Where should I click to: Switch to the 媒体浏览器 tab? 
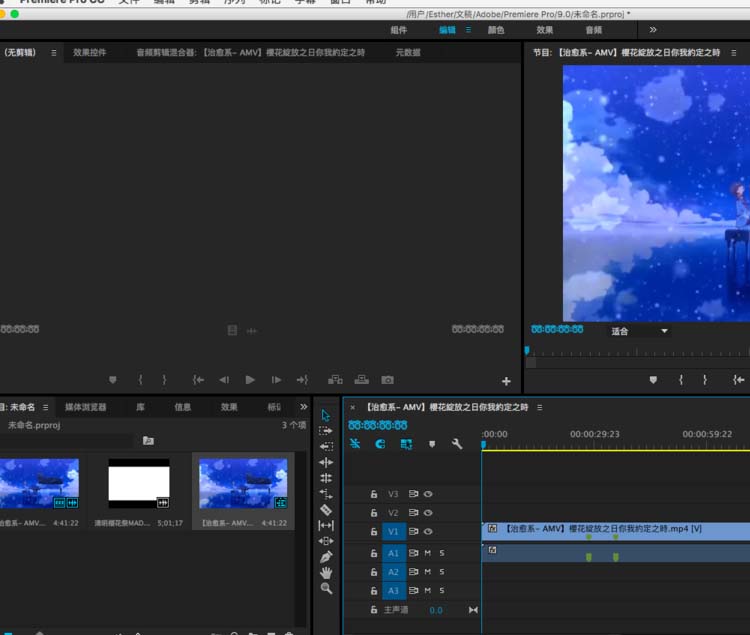pyautogui.click(x=86, y=407)
